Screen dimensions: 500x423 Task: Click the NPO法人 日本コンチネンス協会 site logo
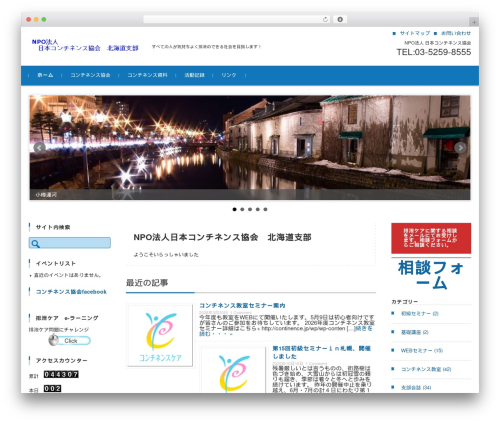[x=85, y=45]
